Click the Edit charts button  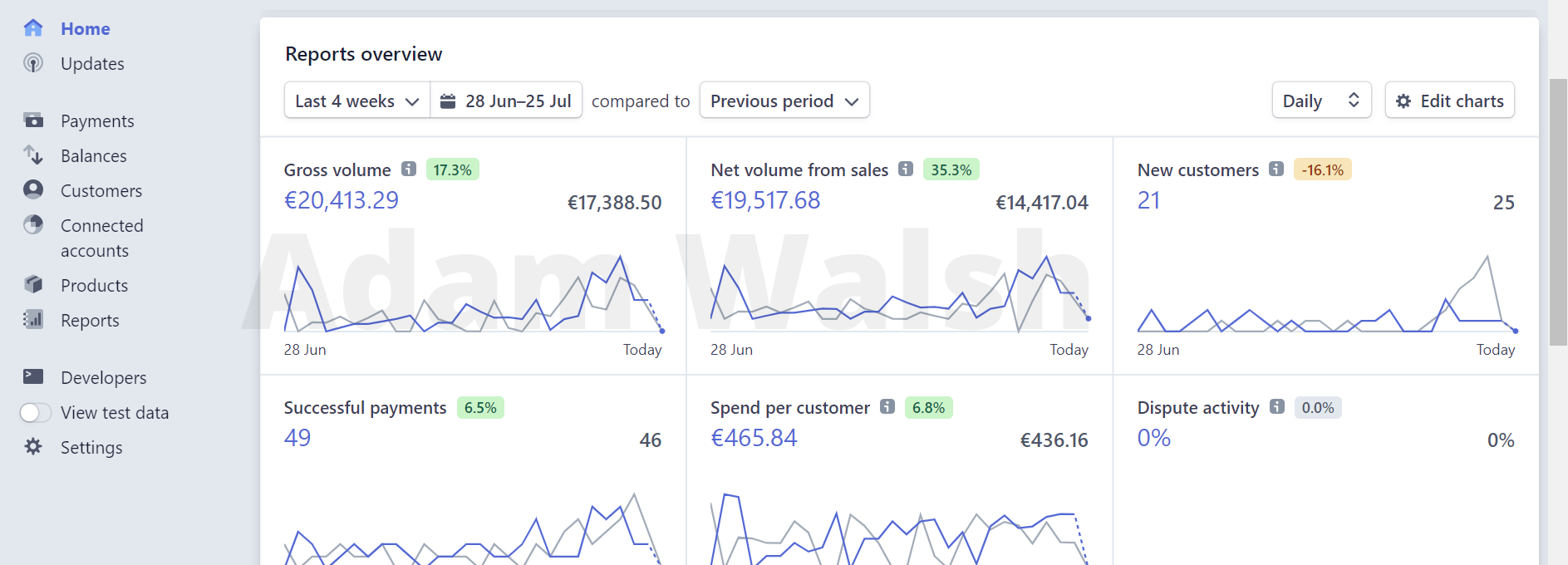[x=1450, y=101]
